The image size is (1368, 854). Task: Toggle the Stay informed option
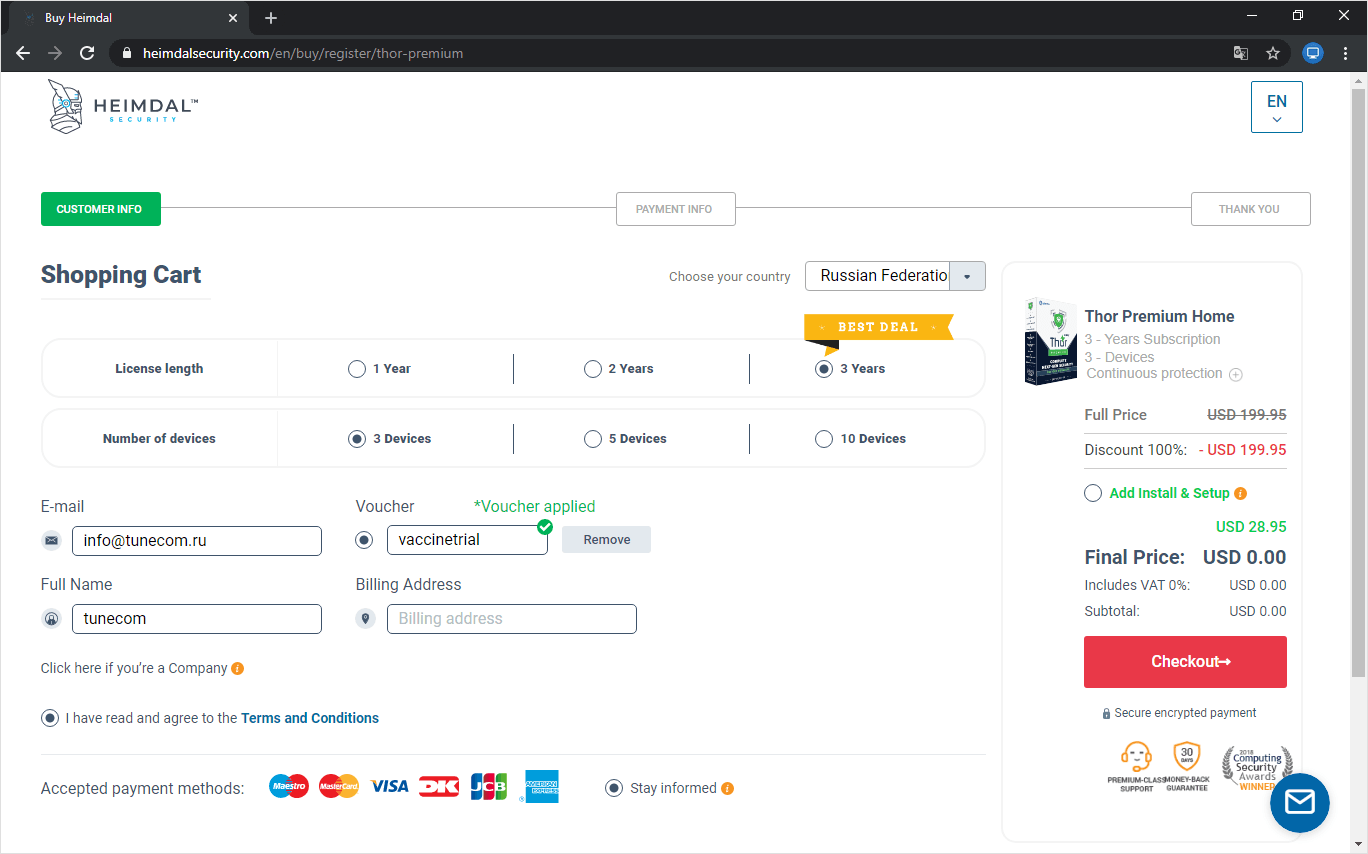pos(614,788)
